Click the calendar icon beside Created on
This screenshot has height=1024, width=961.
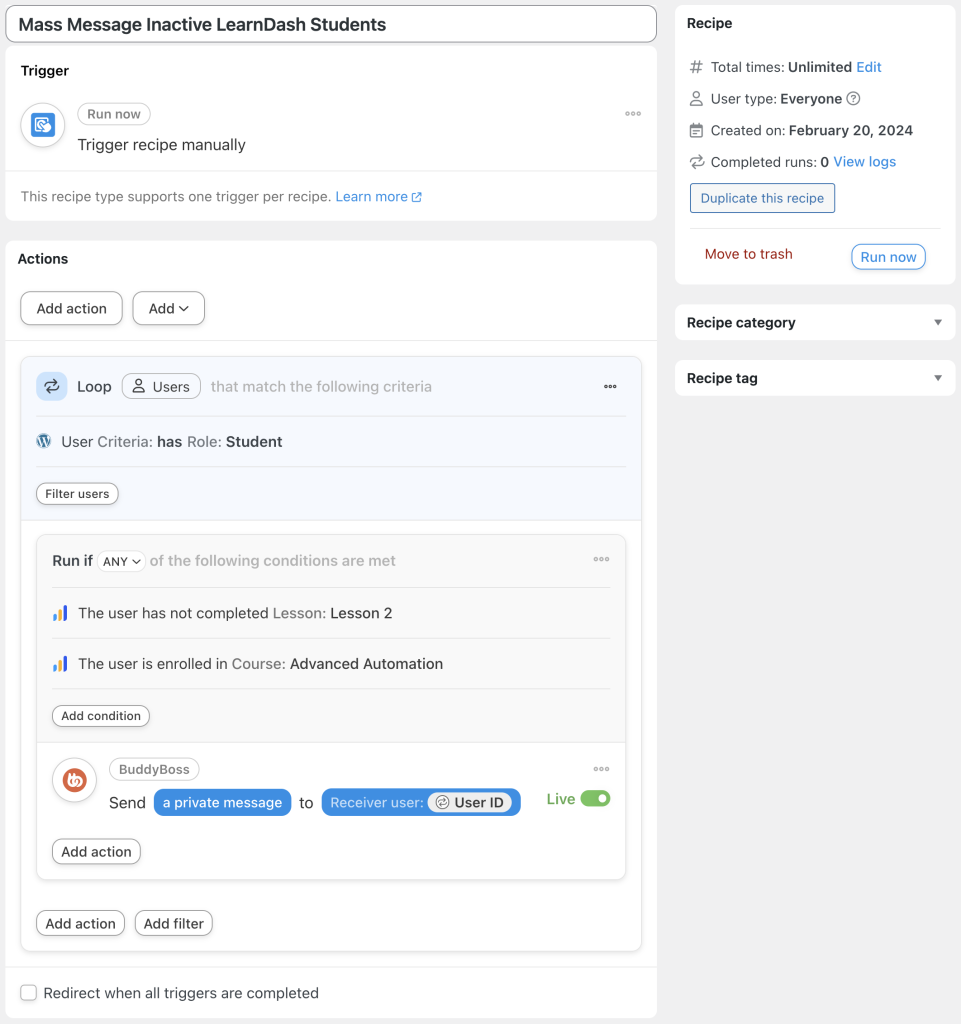(695, 130)
